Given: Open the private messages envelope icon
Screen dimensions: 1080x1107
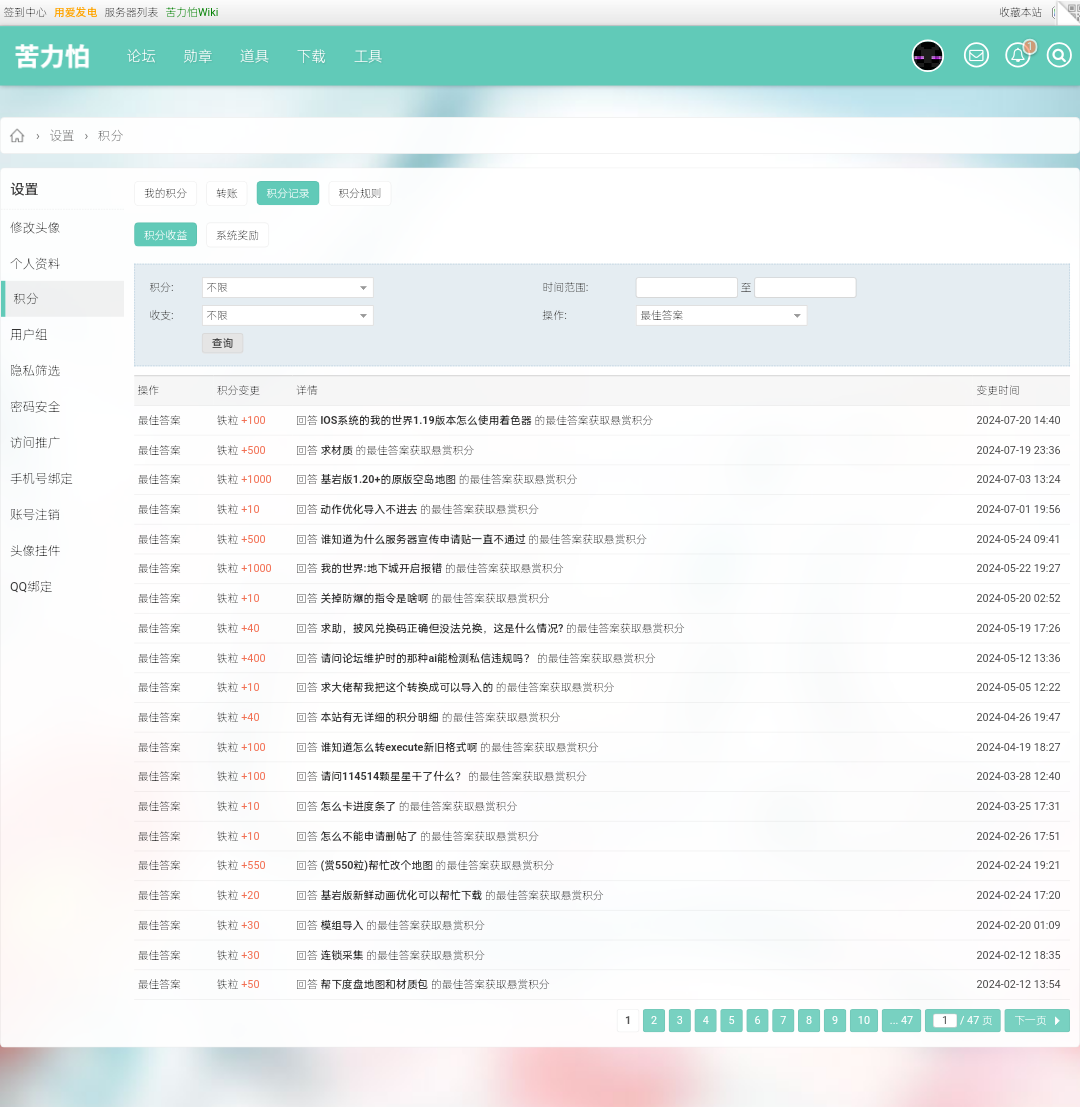Looking at the screenshot, I should coord(976,55).
